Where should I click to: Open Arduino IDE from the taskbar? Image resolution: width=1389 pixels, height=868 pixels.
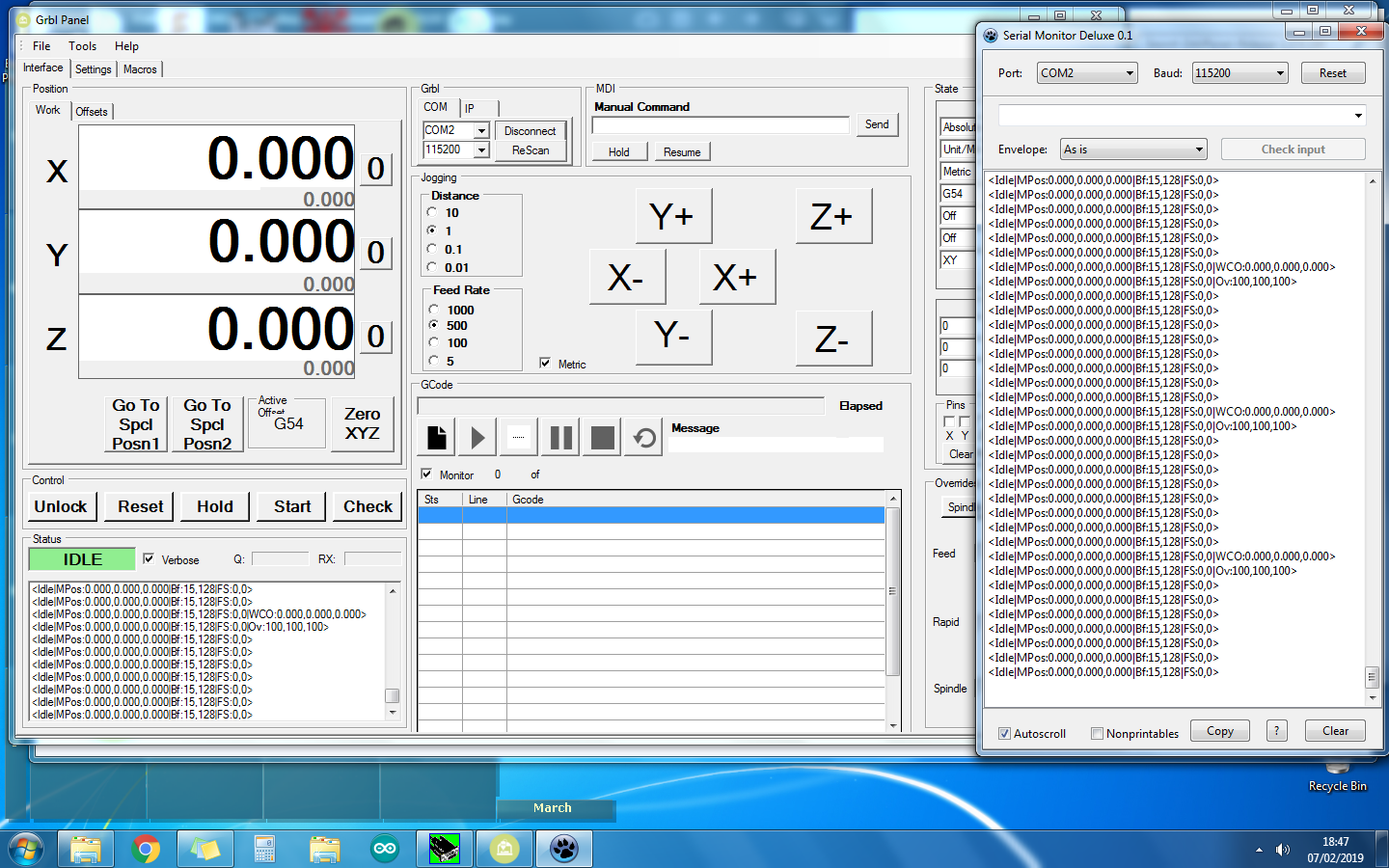tap(385, 850)
